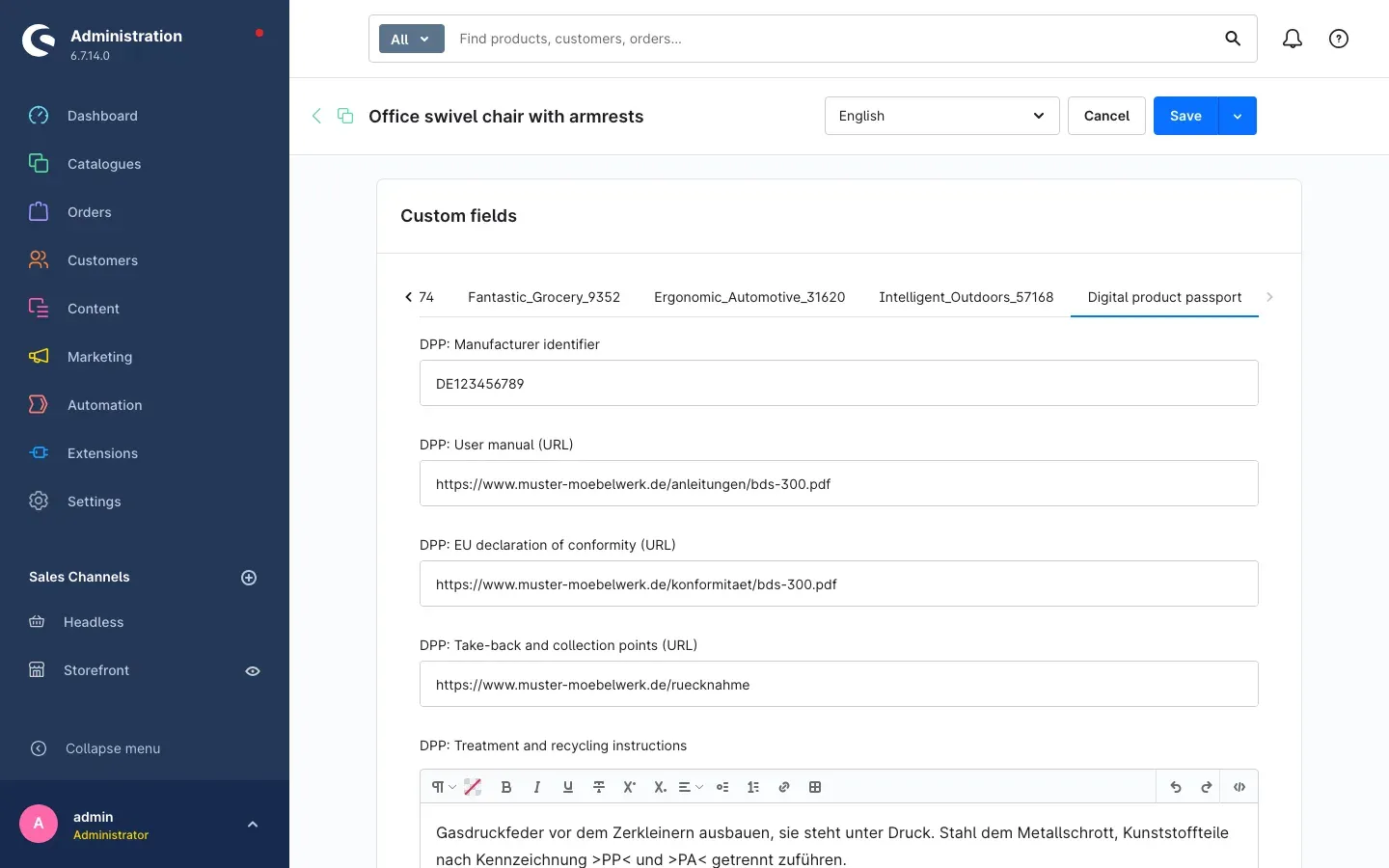Viewport: 1389px width, 868px height.
Task: Open the Save button dropdown arrow
Action: click(1238, 116)
